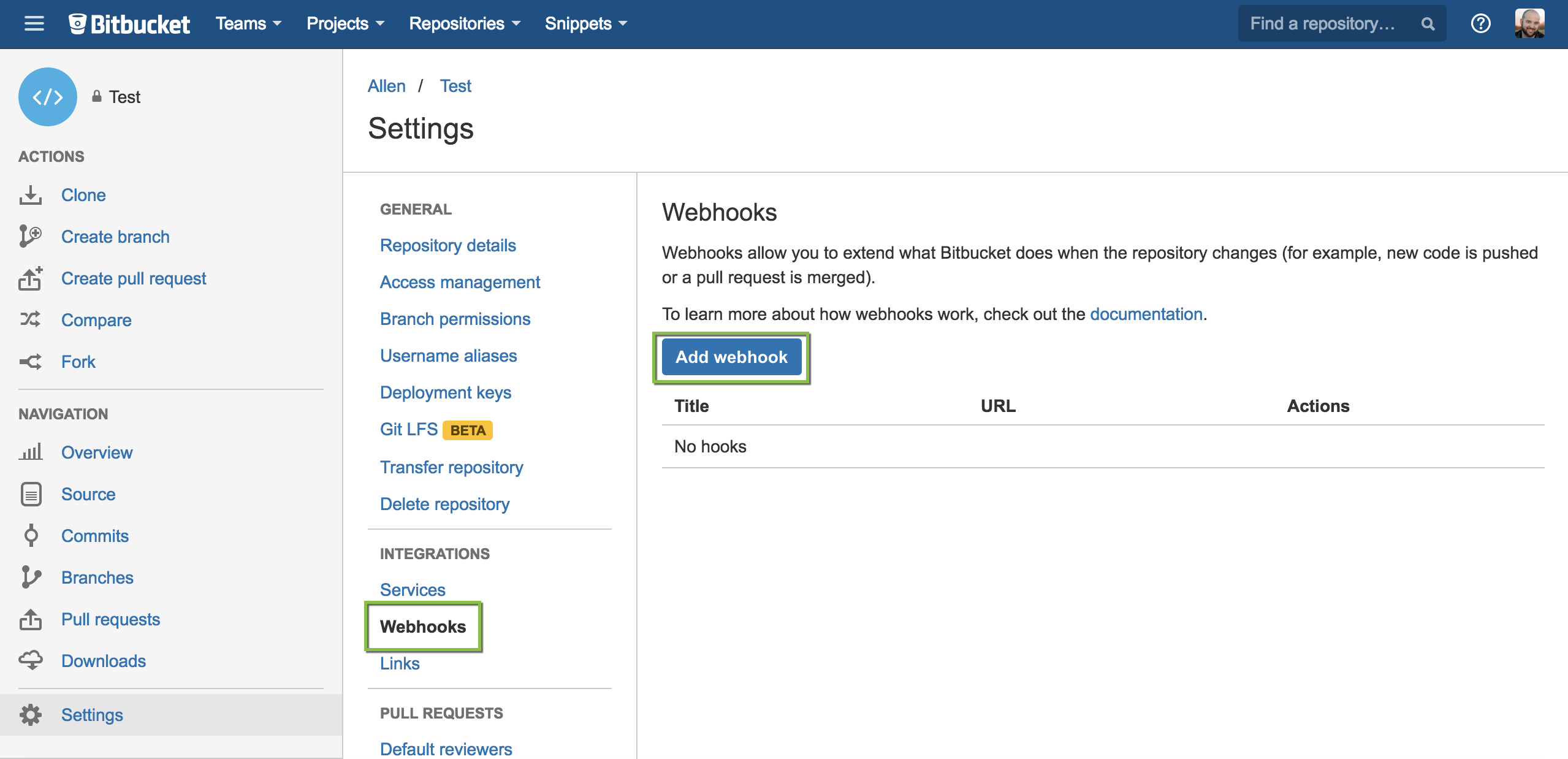The image size is (1568, 759).
Task: Open the help question mark icon
Action: click(x=1480, y=24)
